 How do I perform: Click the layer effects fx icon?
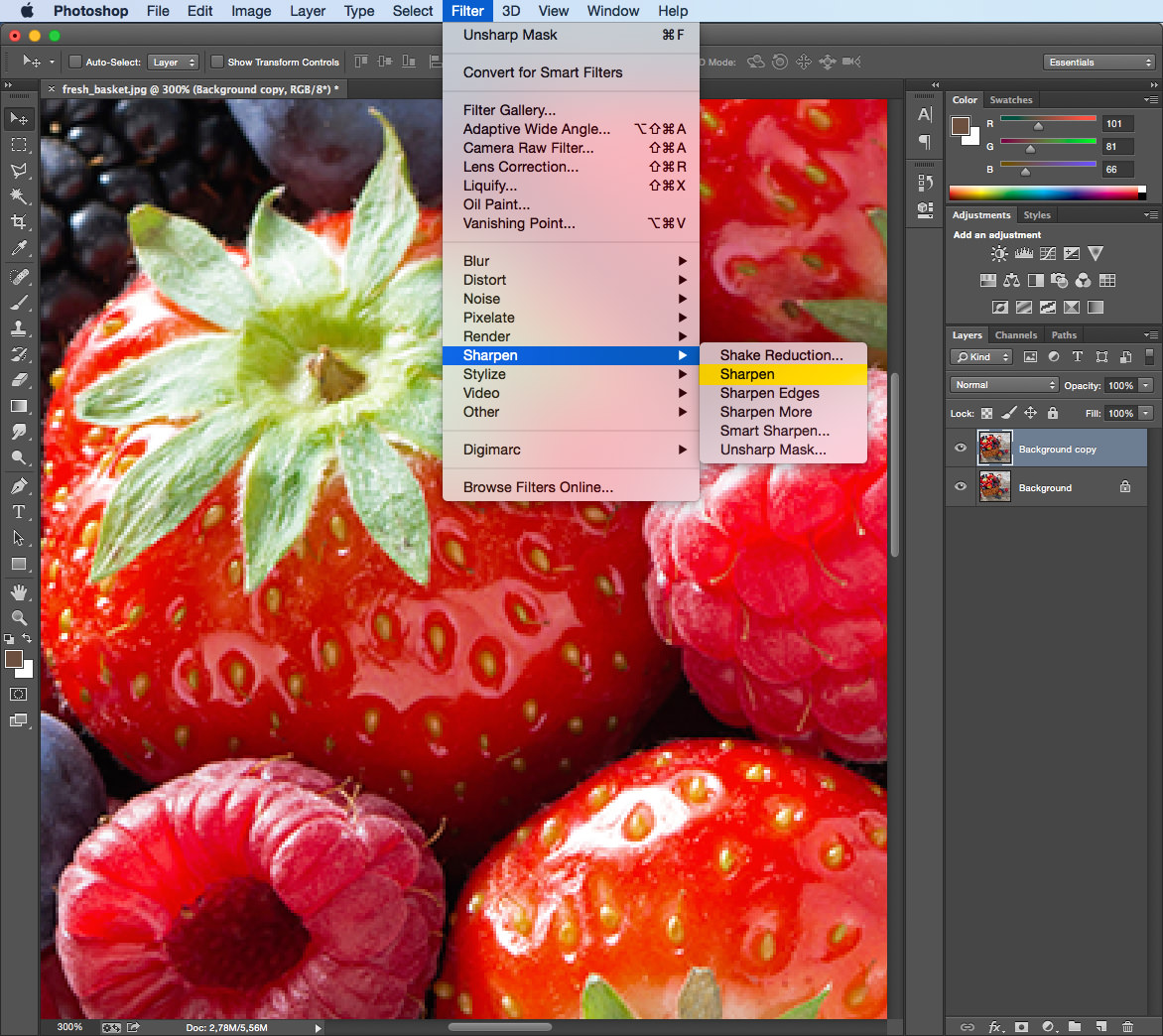tap(995, 1027)
